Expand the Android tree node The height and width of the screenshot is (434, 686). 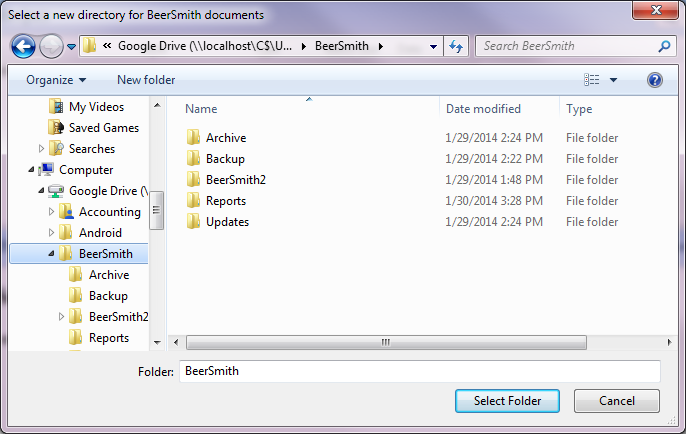pos(51,233)
